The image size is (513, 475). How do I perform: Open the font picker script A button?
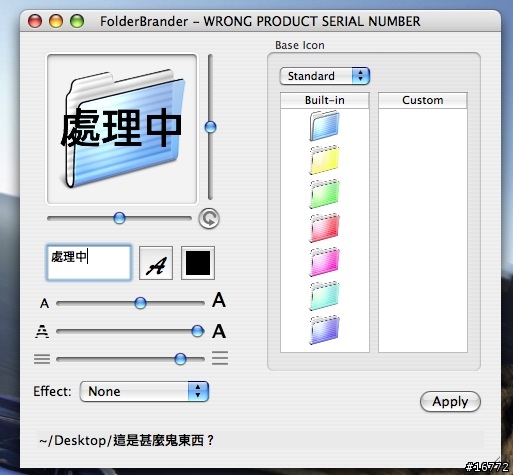point(156,263)
